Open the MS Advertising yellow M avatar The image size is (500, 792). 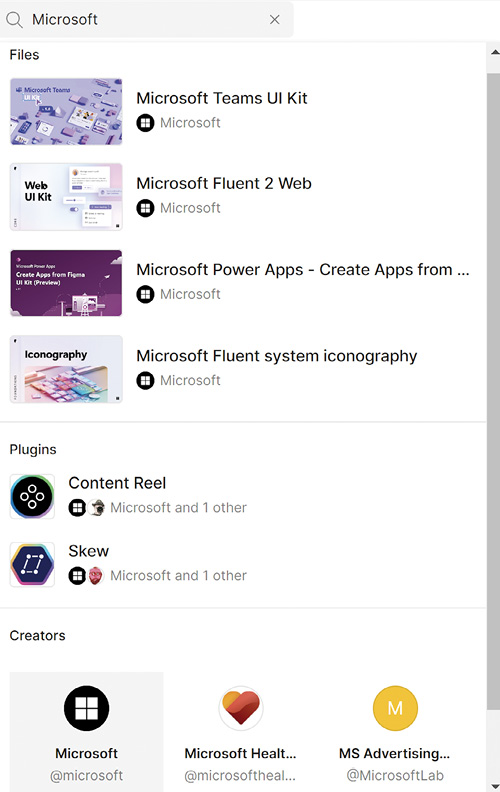point(395,708)
